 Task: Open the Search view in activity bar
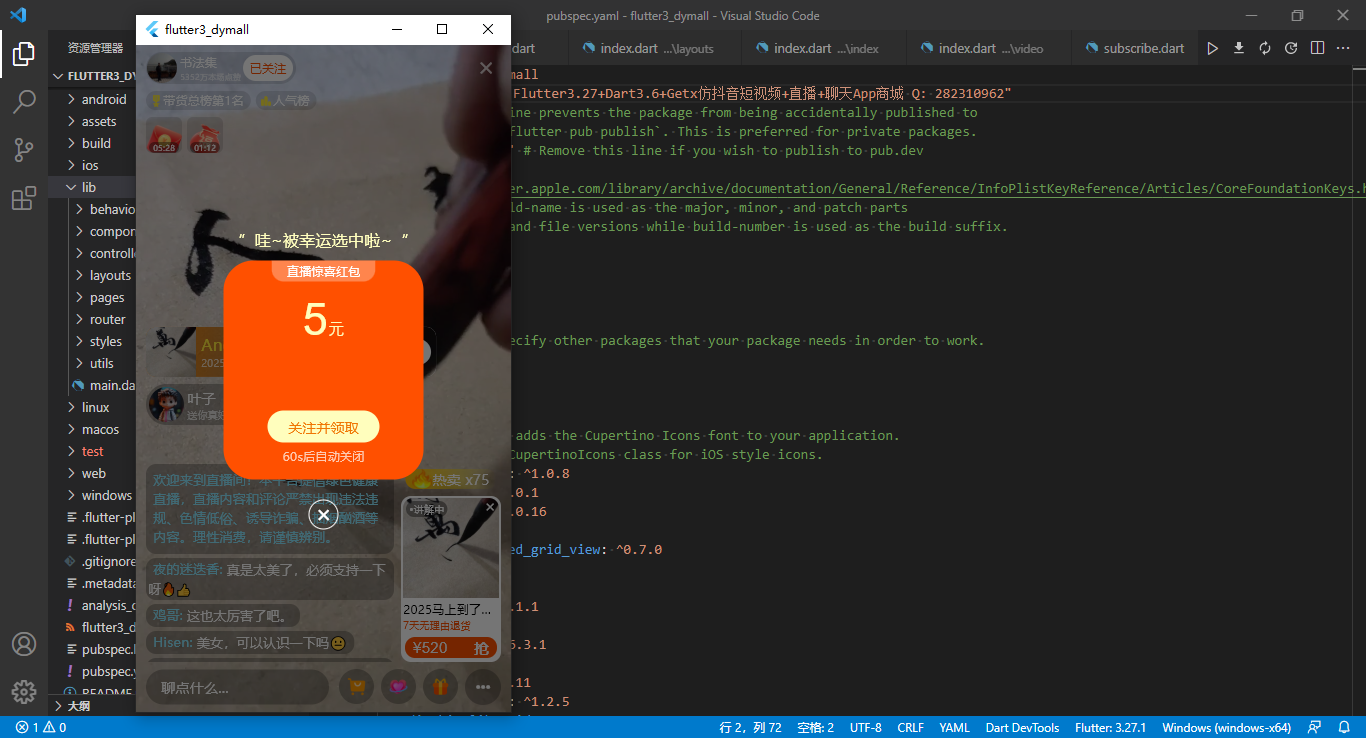tap(24, 101)
